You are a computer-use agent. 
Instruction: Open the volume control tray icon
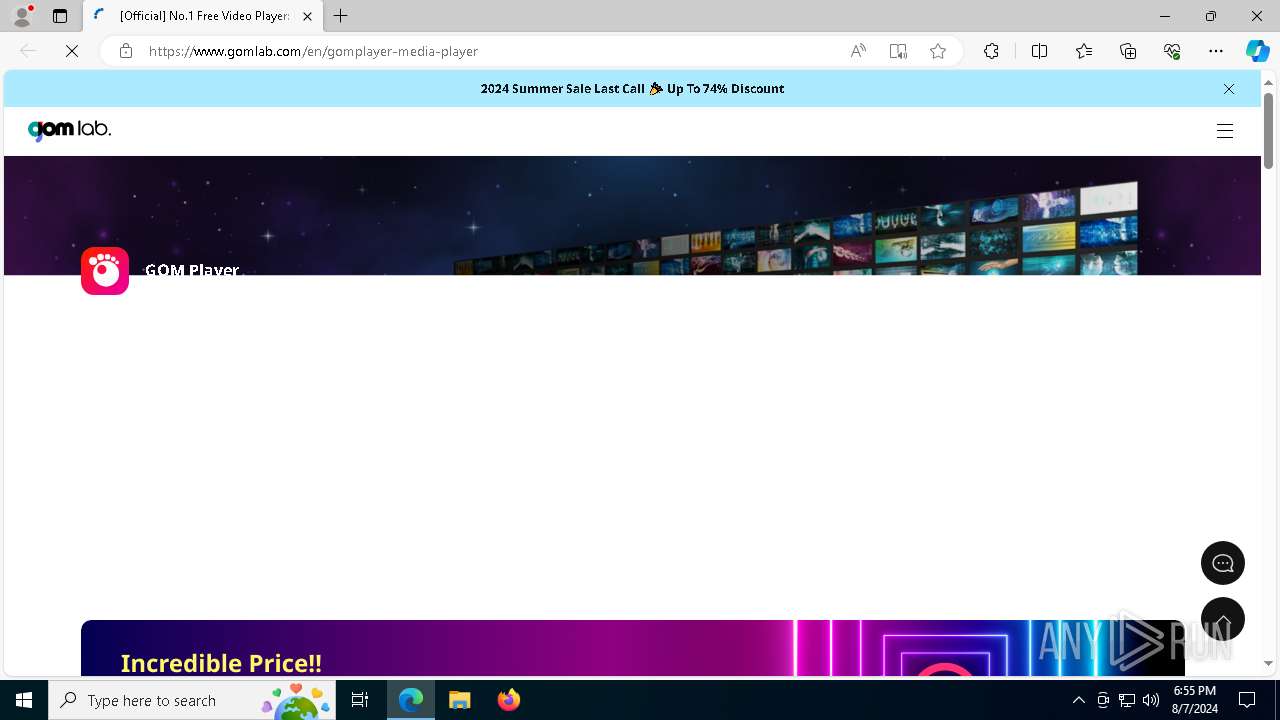[1151, 700]
